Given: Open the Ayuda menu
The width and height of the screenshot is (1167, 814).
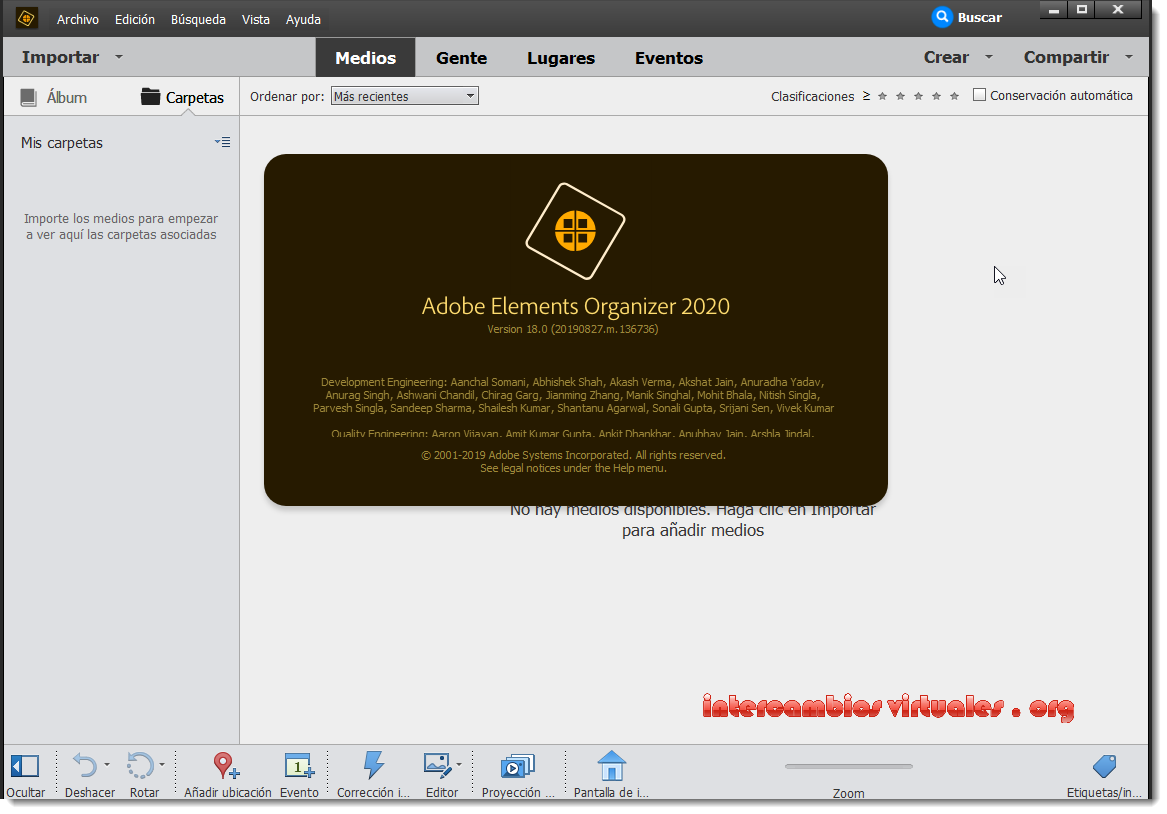Looking at the screenshot, I should (303, 19).
